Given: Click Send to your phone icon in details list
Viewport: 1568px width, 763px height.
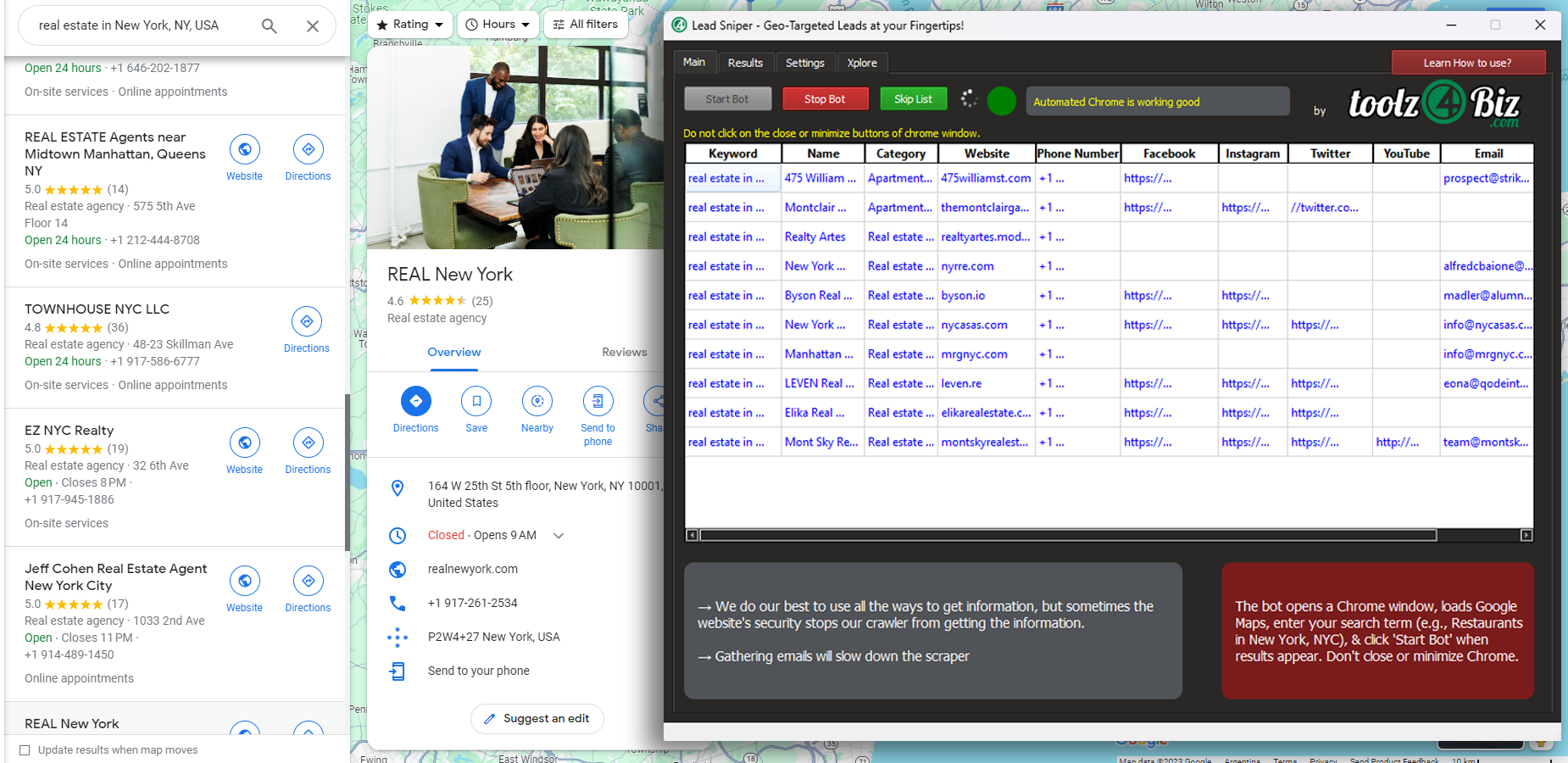Looking at the screenshot, I should pyautogui.click(x=398, y=671).
